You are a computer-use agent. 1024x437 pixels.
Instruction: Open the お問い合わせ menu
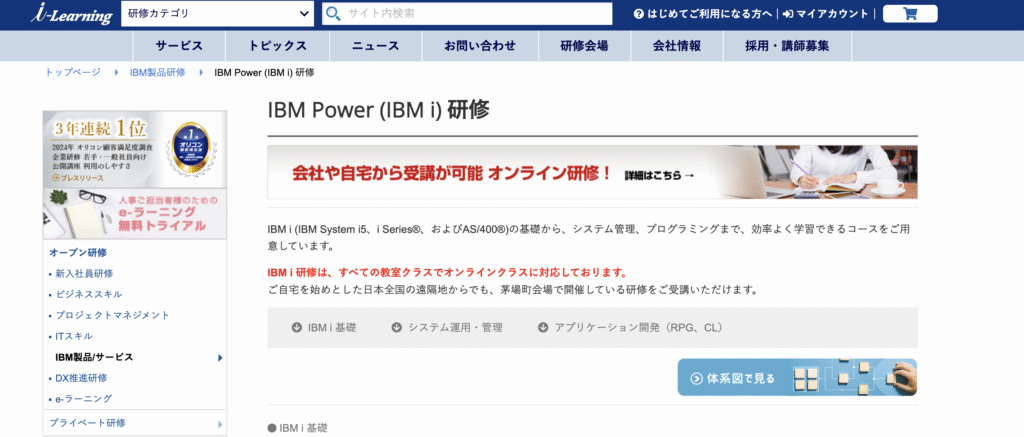480,46
